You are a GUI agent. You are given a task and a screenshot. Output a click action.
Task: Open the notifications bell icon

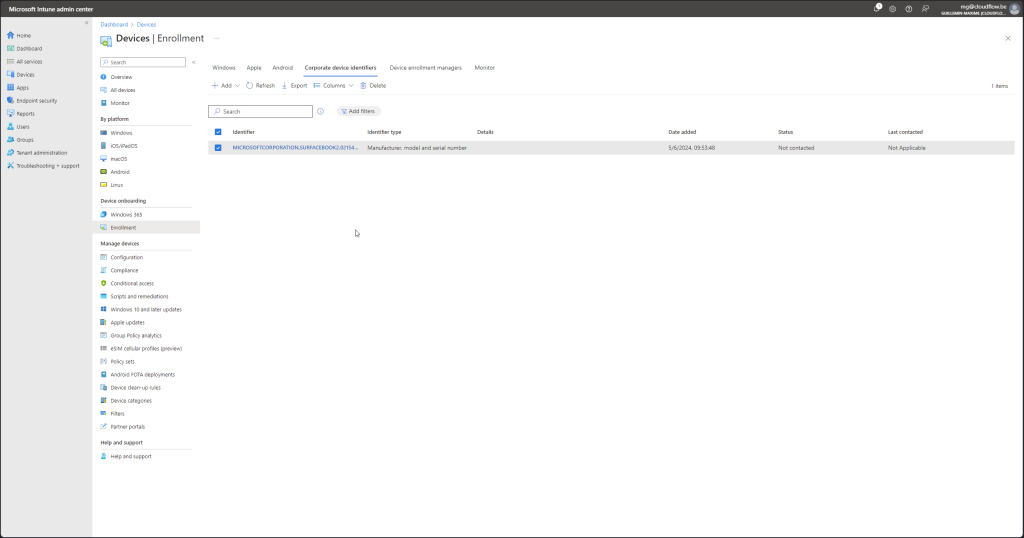click(x=877, y=8)
